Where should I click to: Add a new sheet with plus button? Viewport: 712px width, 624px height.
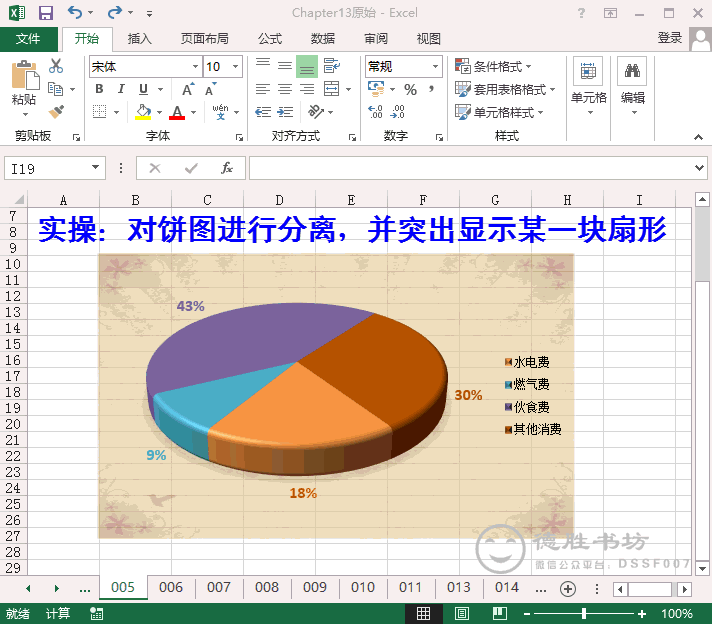568,589
